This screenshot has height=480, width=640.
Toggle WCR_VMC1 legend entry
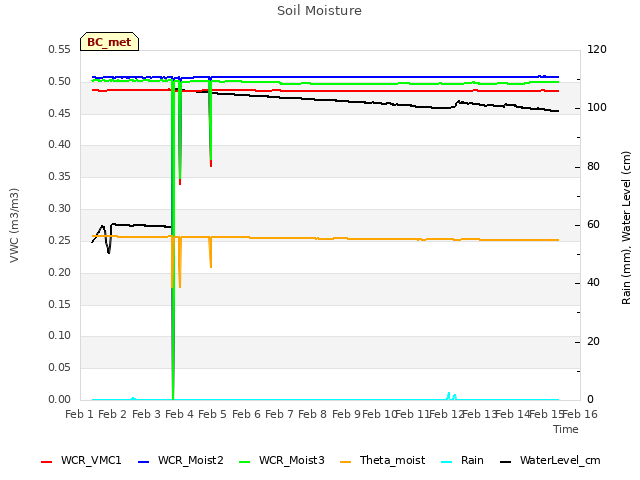tap(81, 460)
